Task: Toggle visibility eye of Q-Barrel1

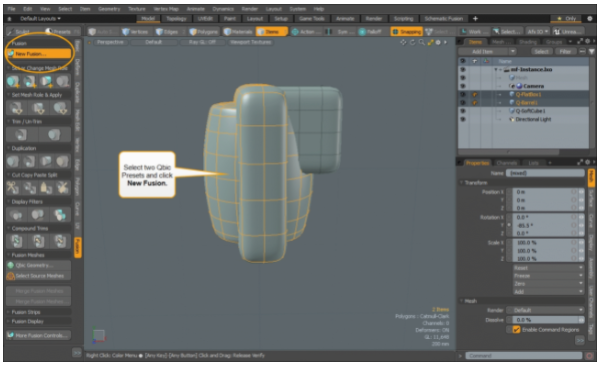Action: (463, 103)
